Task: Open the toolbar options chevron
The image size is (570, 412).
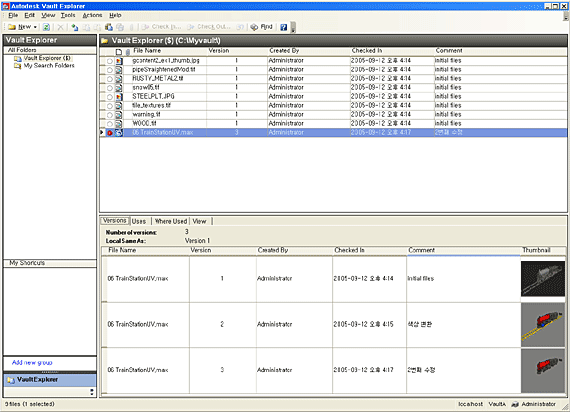Action: [293, 27]
